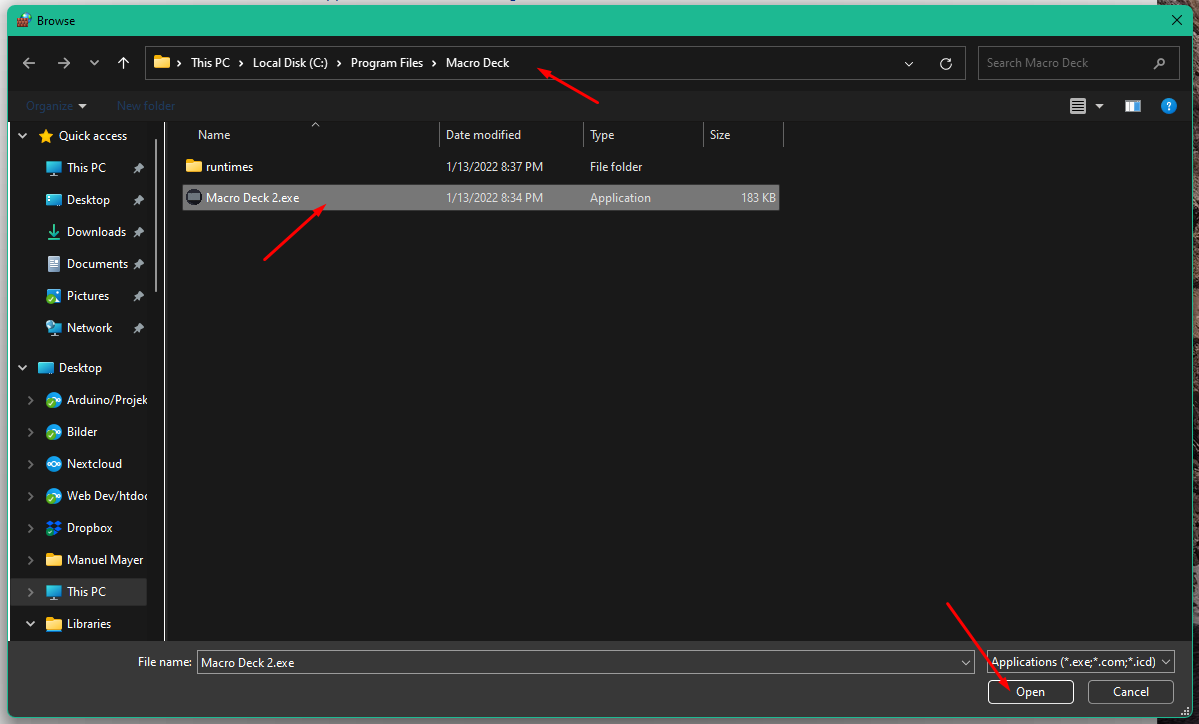
Task: Click the Open button
Action: (1030, 692)
